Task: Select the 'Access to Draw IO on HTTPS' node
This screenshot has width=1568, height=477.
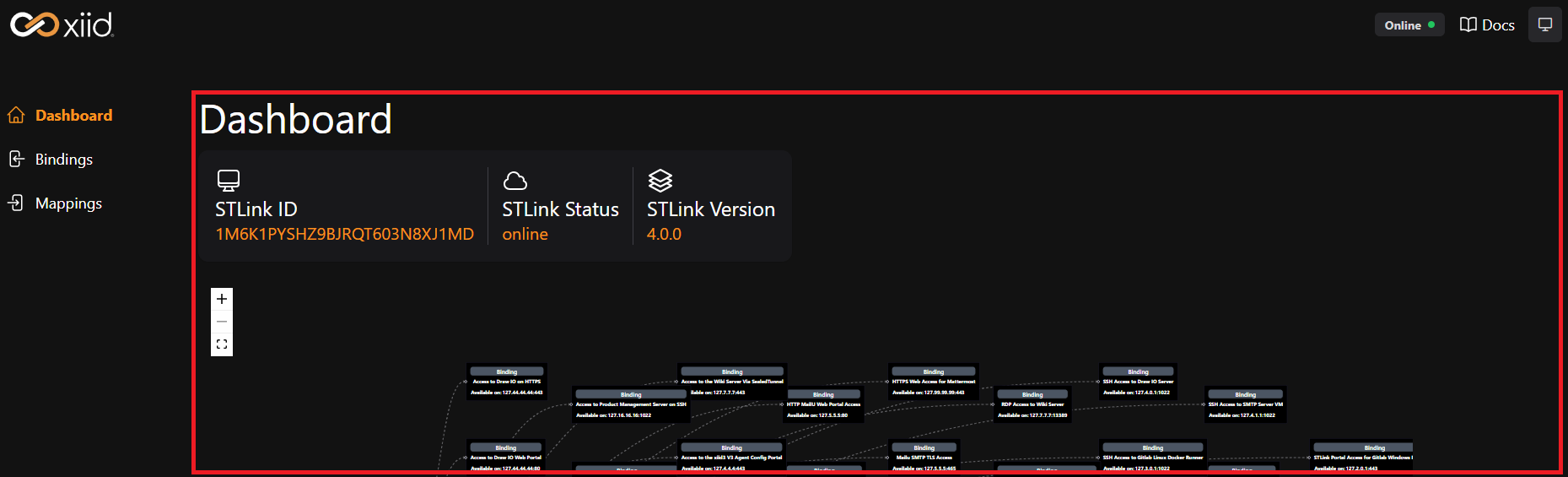Action: [x=507, y=382]
